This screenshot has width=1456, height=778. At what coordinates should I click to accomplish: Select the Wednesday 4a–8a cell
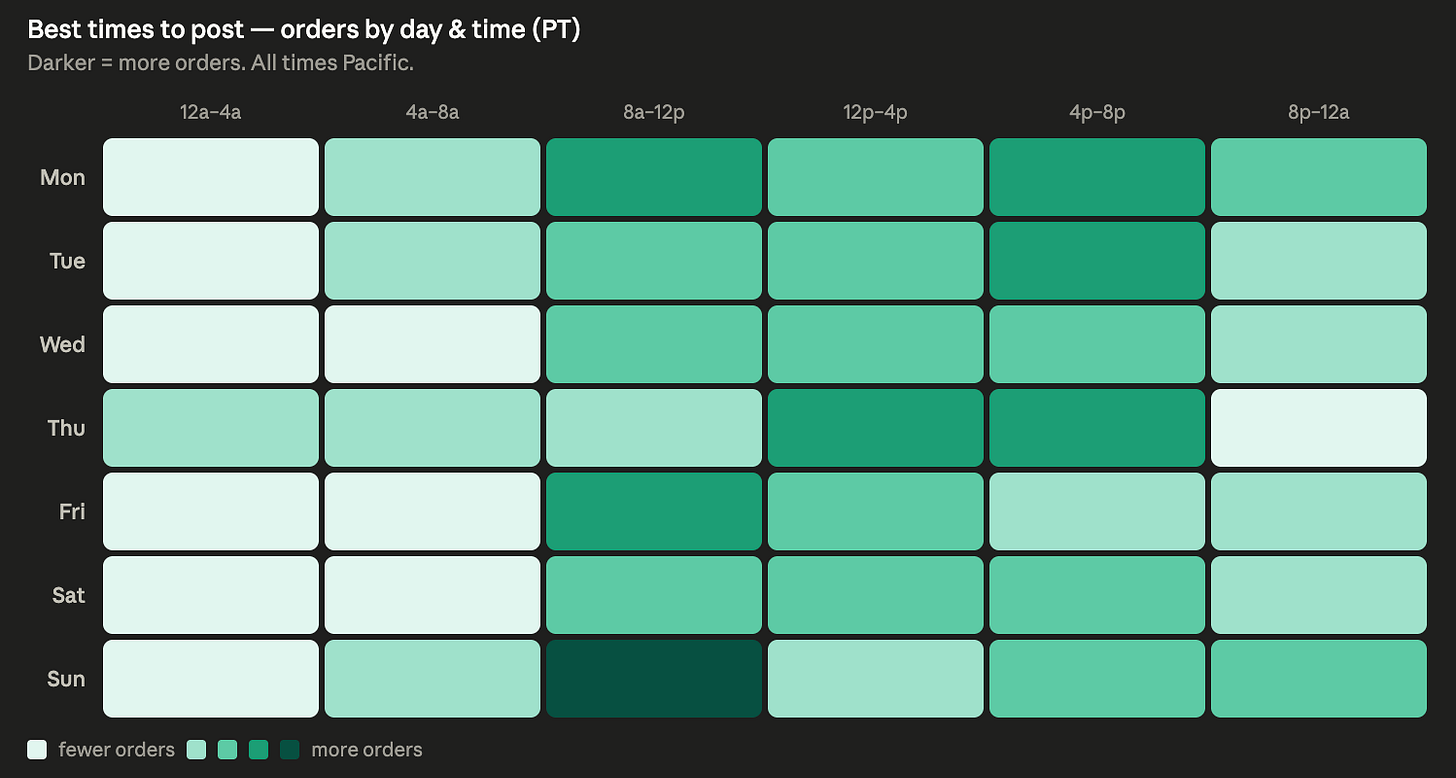pos(433,345)
